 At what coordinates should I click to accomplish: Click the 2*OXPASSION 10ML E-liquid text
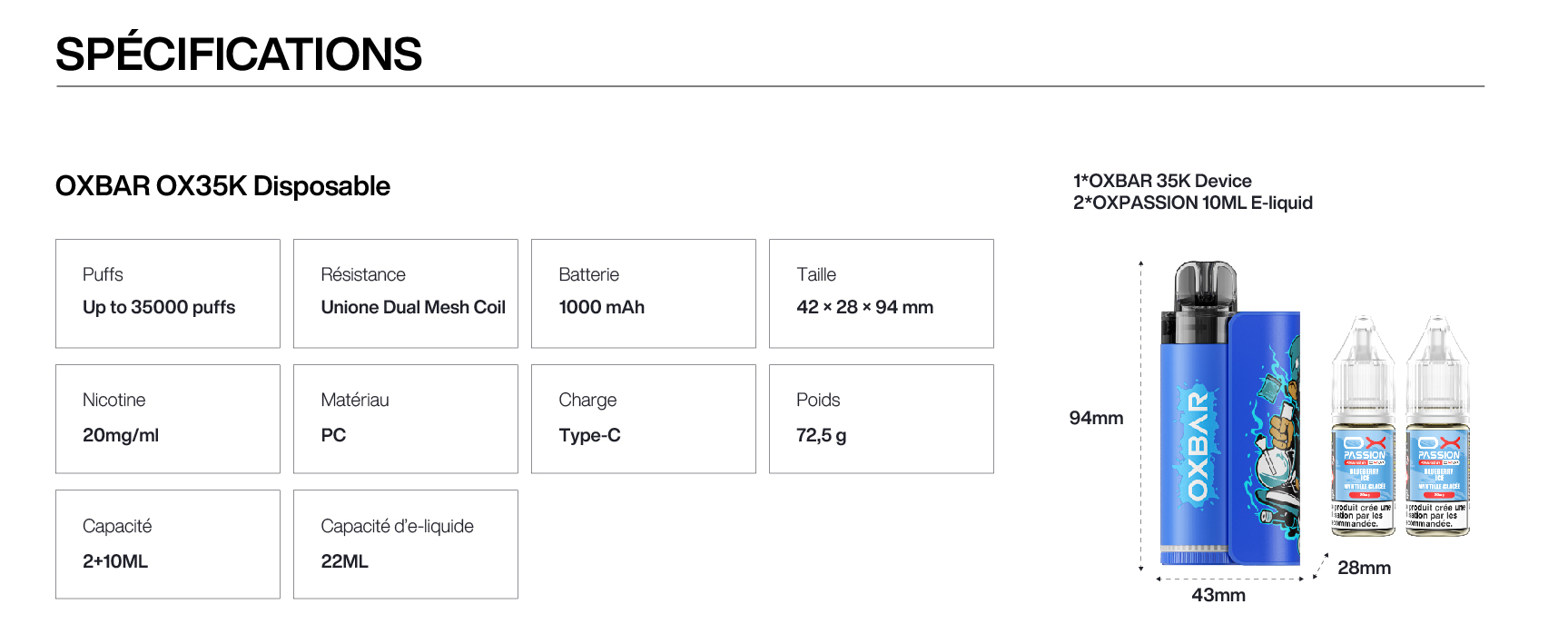[1193, 203]
